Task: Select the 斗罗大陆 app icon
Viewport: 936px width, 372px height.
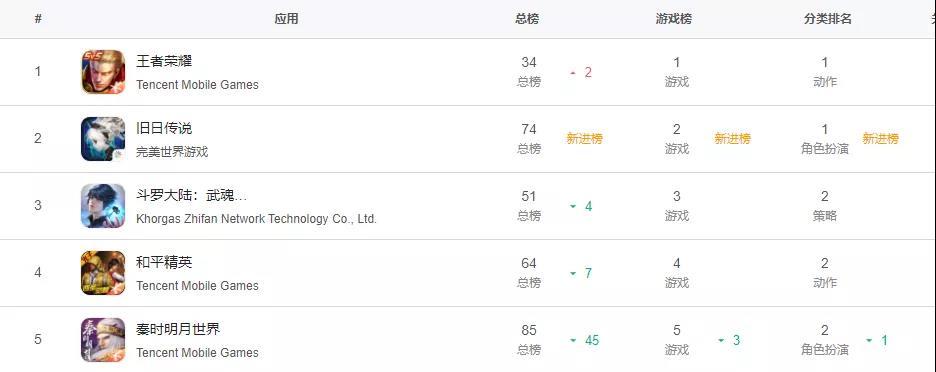Action: pos(103,205)
